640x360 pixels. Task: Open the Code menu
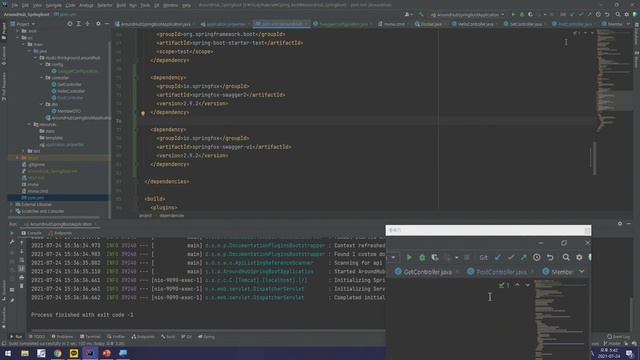[71, 5]
